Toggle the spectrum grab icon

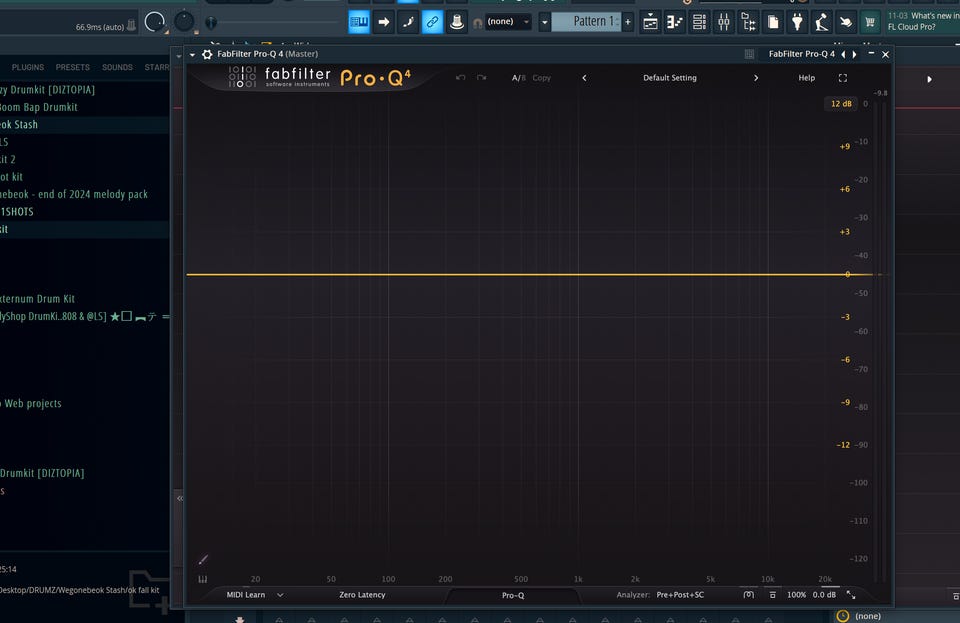[749, 595]
